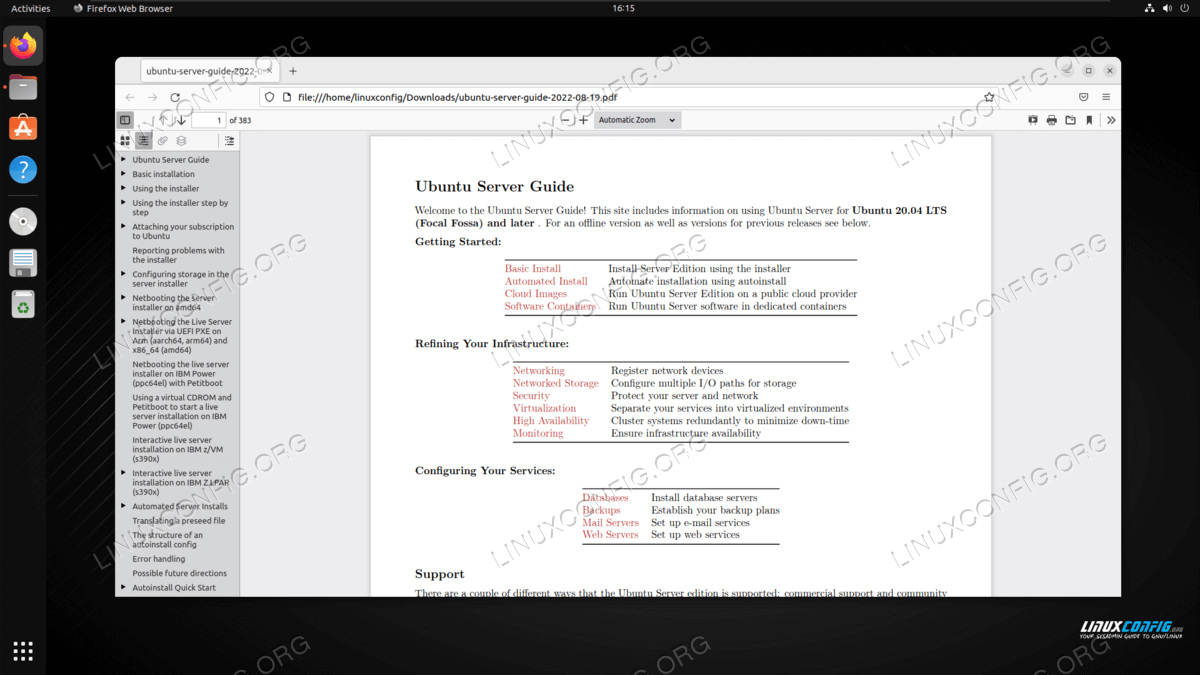Toggle the PDF viewer sidebar

click(125, 120)
